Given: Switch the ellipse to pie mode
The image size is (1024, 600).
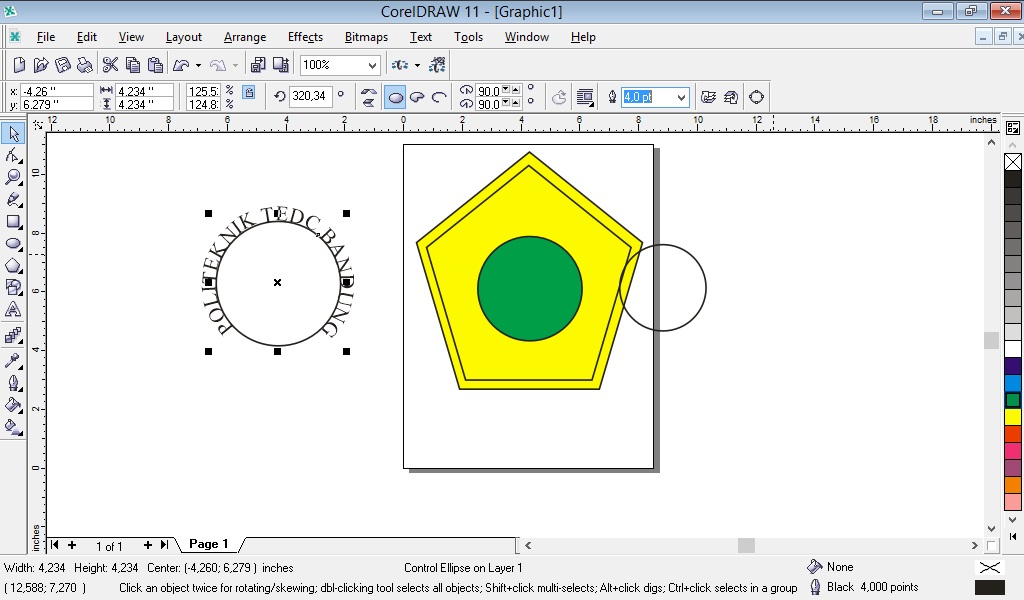Looking at the screenshot, I should (x=417, y=96).
